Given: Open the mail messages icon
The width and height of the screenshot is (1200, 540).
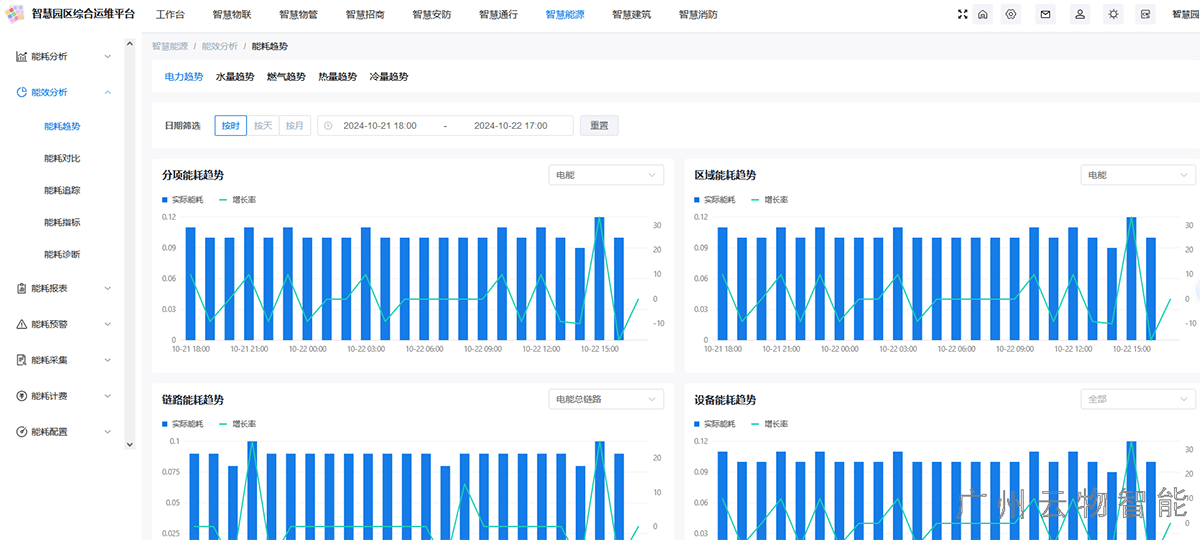Looking at the screenshot, I should click(x=1045, y=15).
